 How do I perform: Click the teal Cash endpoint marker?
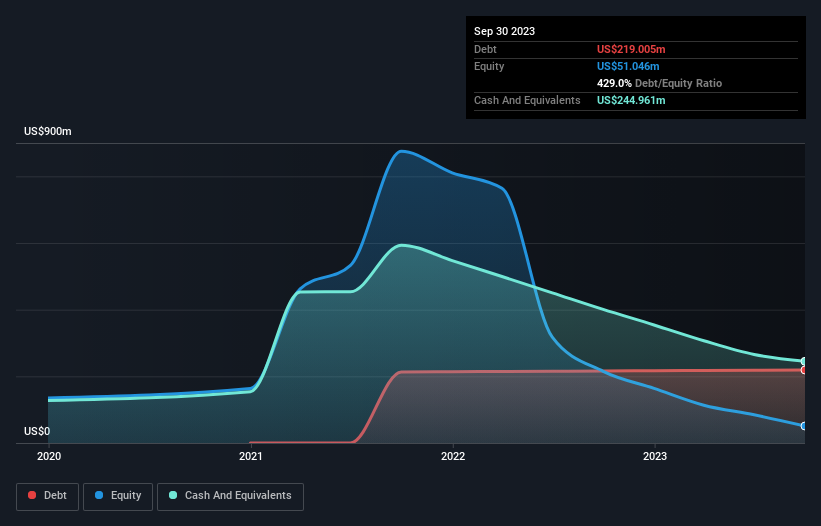coord(804,361)
